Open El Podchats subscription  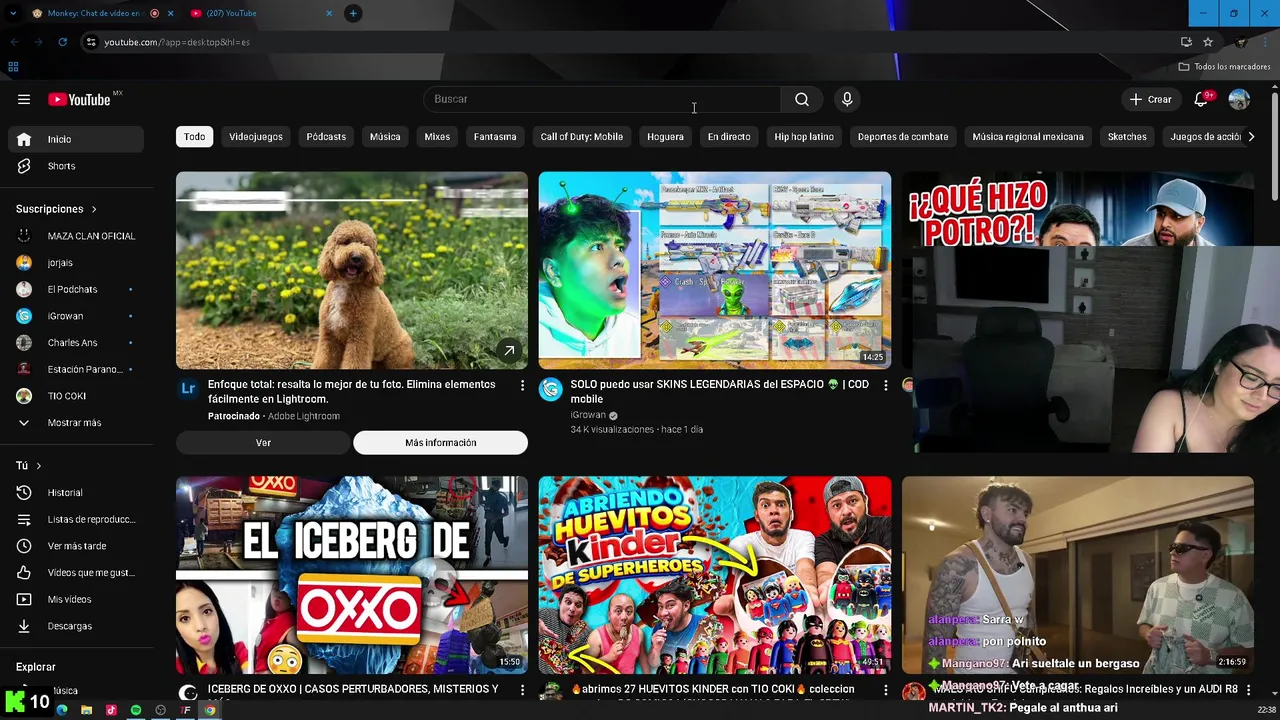click(76, 289)
